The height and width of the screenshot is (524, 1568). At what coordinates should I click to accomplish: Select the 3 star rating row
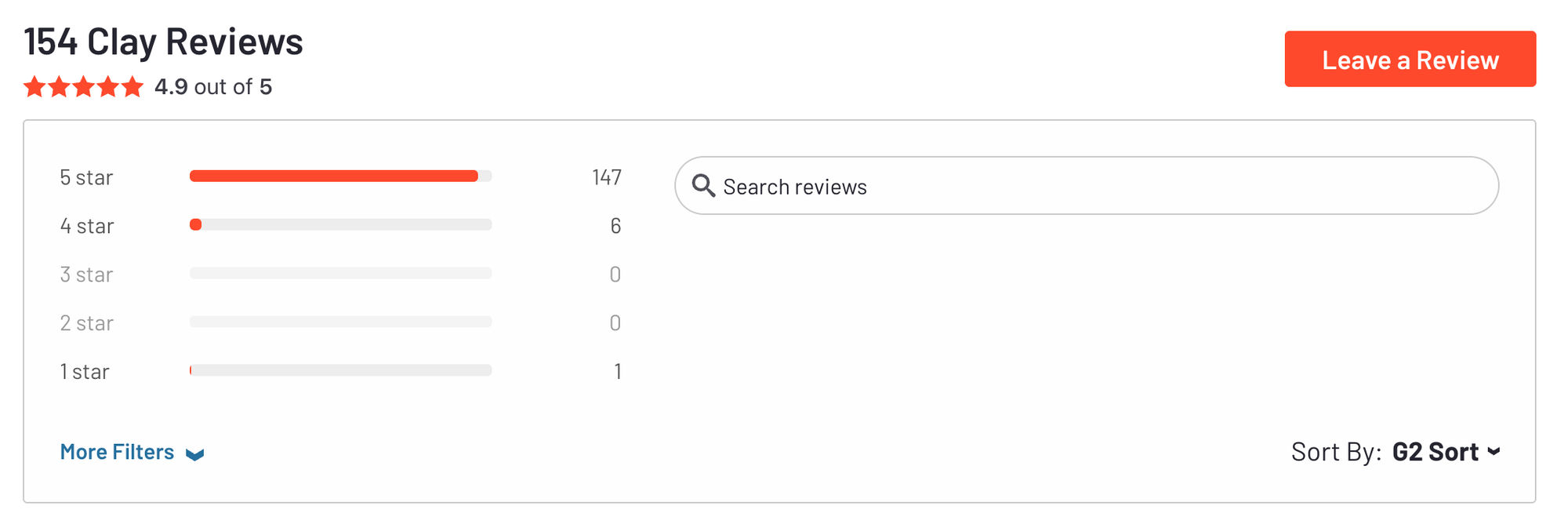pyautogui.click(x=340, y=275)
